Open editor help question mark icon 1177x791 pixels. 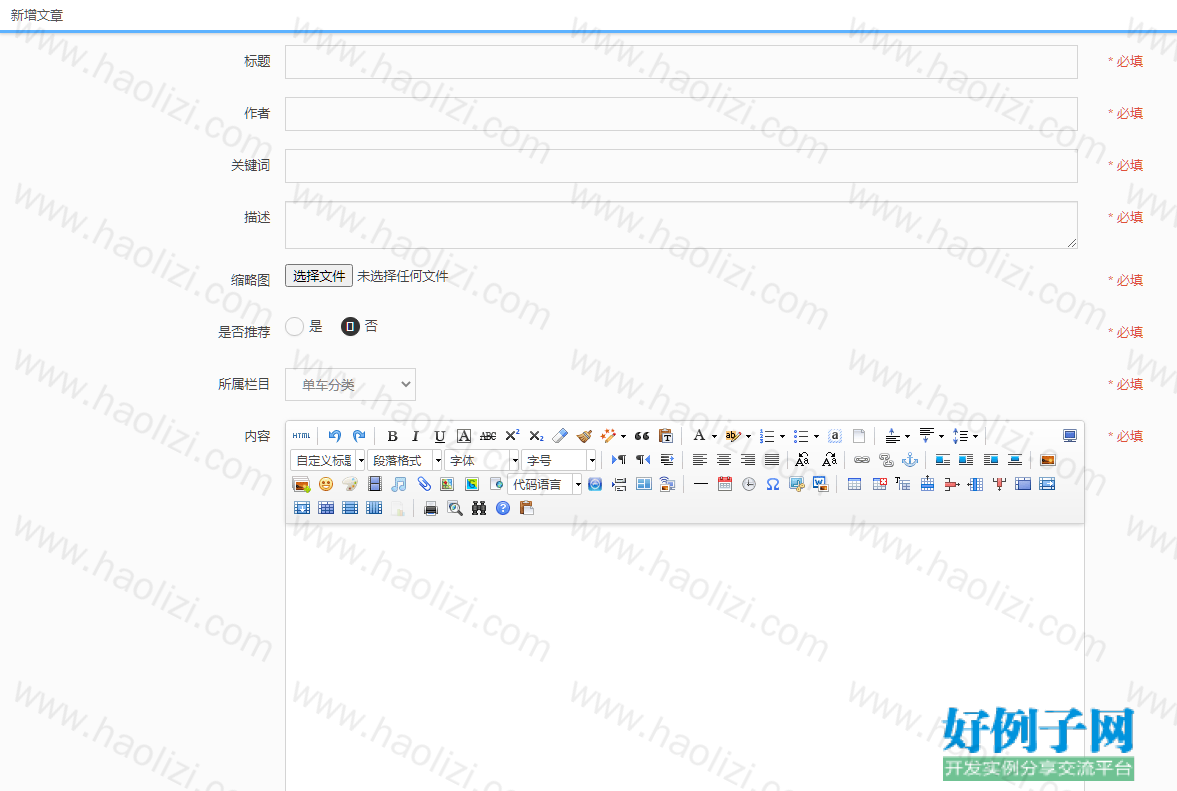click(x=503, y=508)
